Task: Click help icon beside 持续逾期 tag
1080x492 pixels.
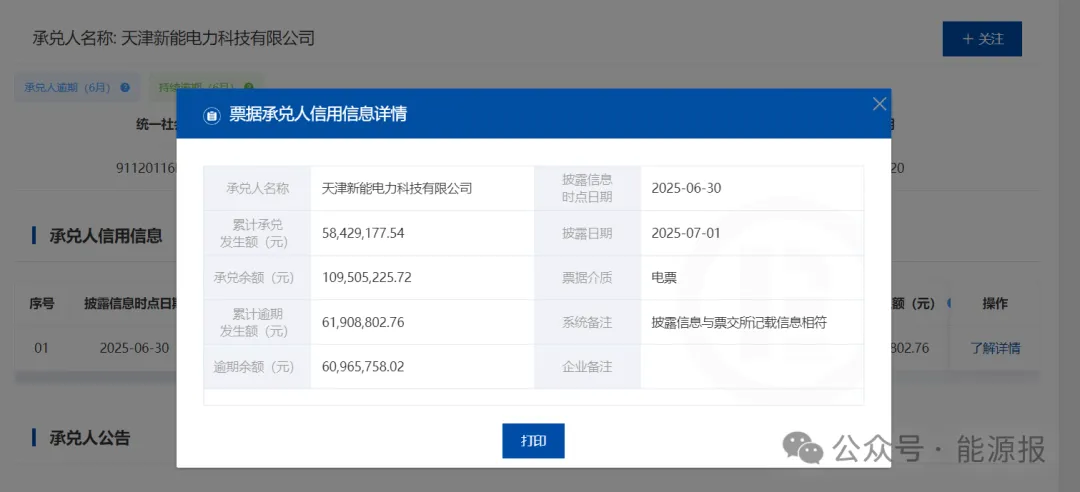Action: pos(248,88)
